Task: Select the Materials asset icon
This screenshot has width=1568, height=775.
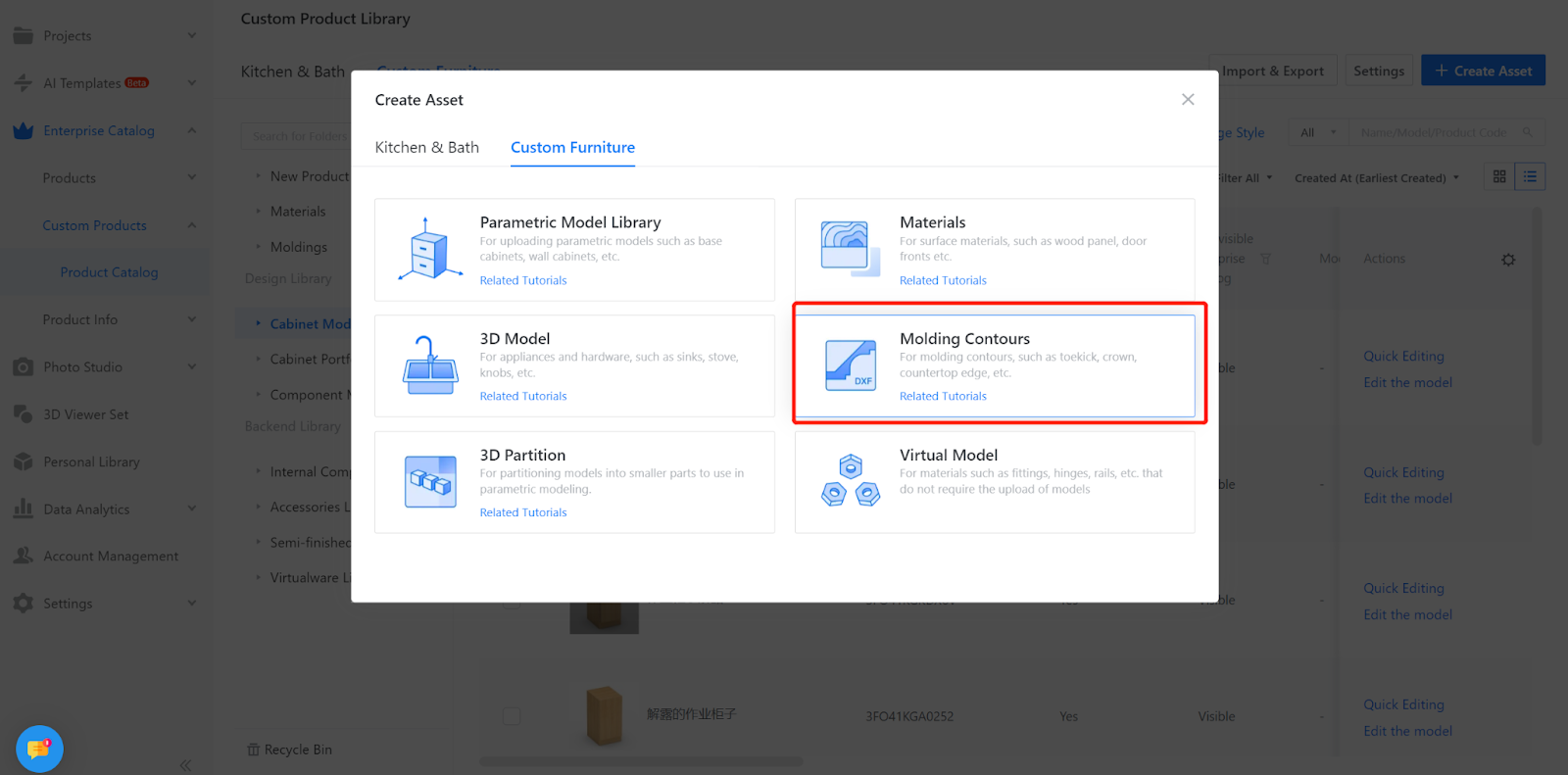Action: [849, 249]
